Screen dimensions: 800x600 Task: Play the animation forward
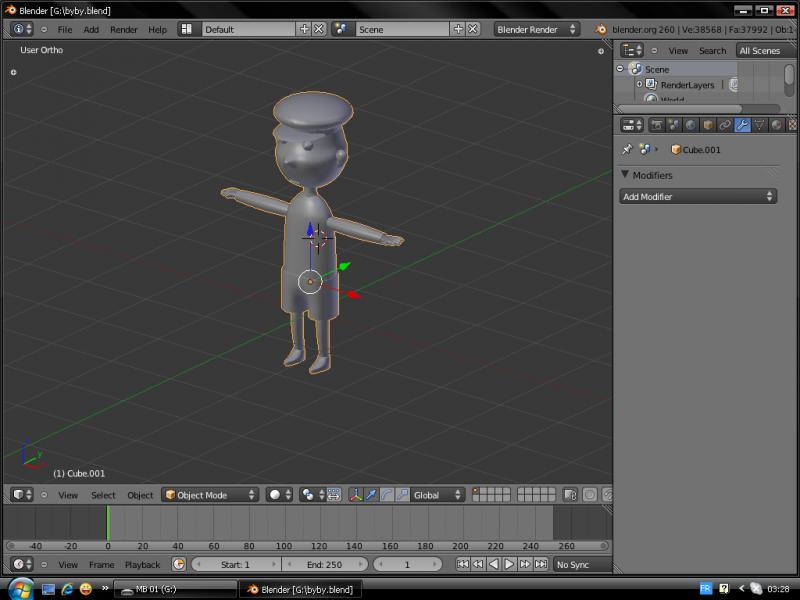pyautogui.click(x=509, y=564)
